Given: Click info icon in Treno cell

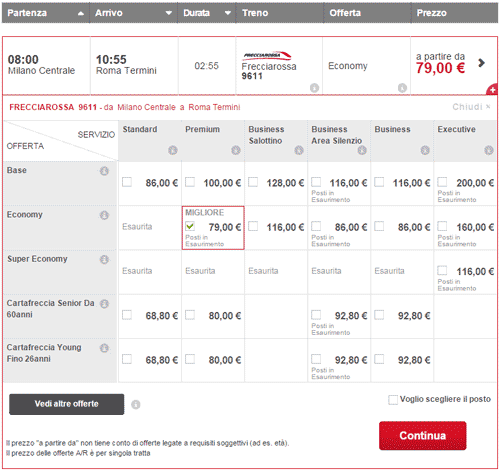Looking at the screenshot, I should point(314,88).
